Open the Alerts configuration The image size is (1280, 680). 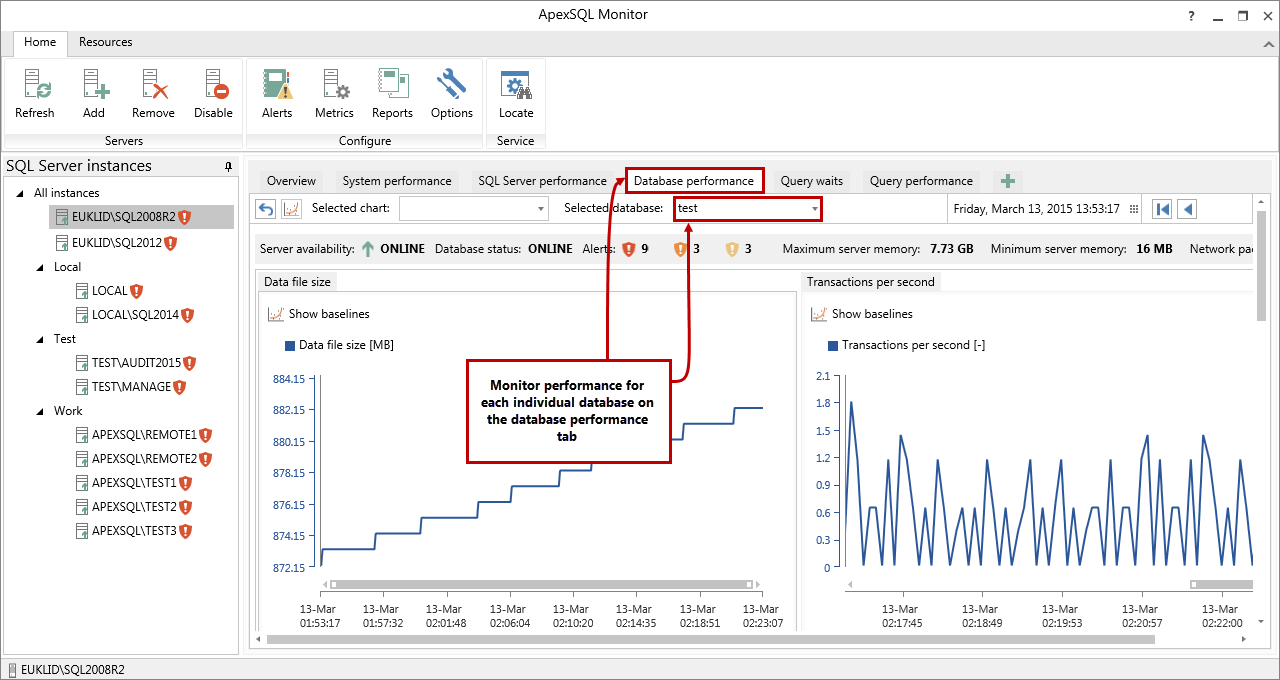[277, 94]
